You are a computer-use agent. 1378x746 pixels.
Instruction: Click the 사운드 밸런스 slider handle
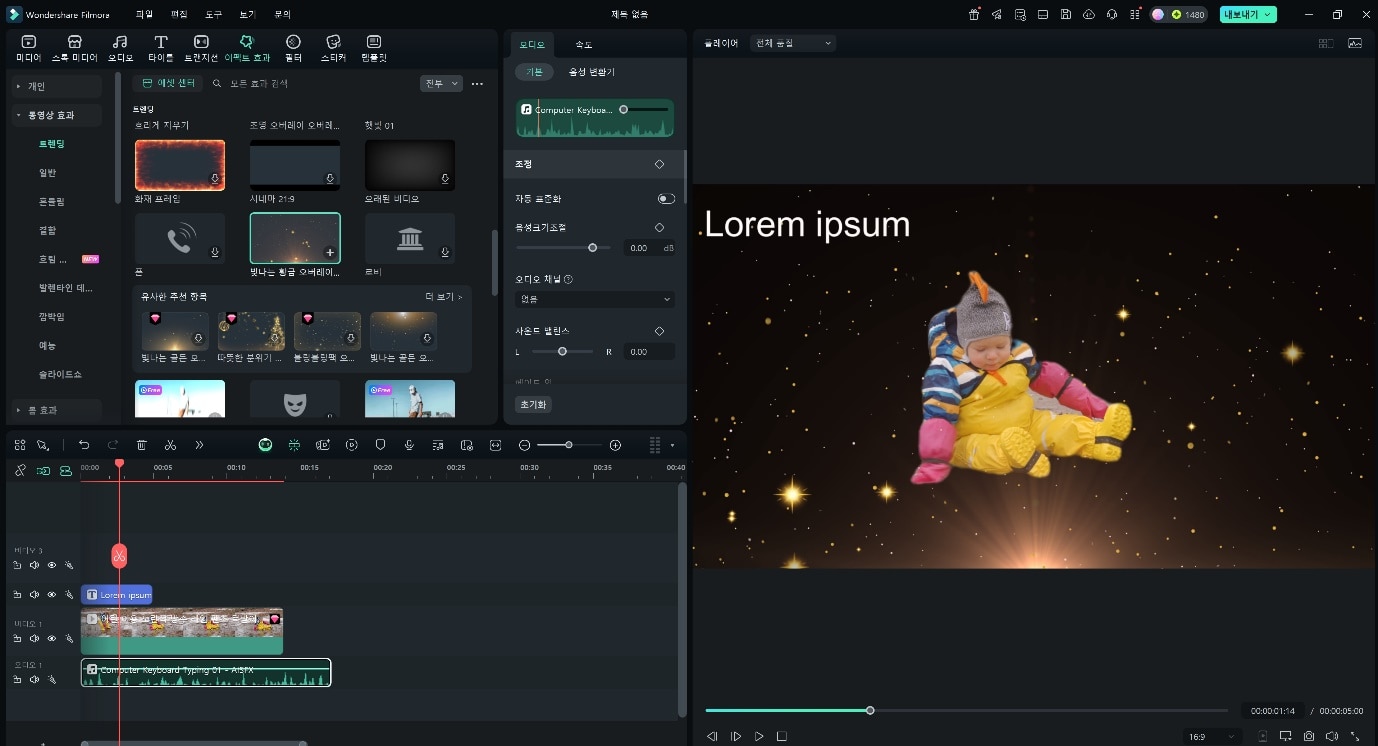562,351
